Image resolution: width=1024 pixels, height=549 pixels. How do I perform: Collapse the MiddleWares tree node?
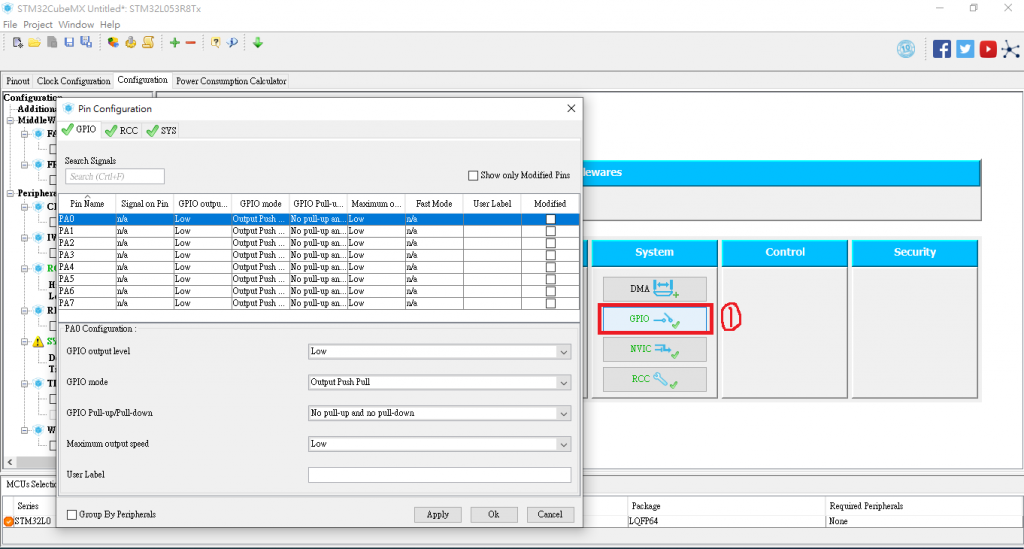pyautogui.click(x=10, y=120)
